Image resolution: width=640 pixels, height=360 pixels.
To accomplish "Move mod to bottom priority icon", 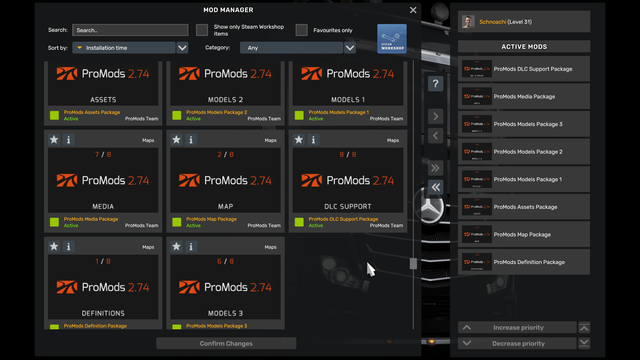I will point(584,343).
